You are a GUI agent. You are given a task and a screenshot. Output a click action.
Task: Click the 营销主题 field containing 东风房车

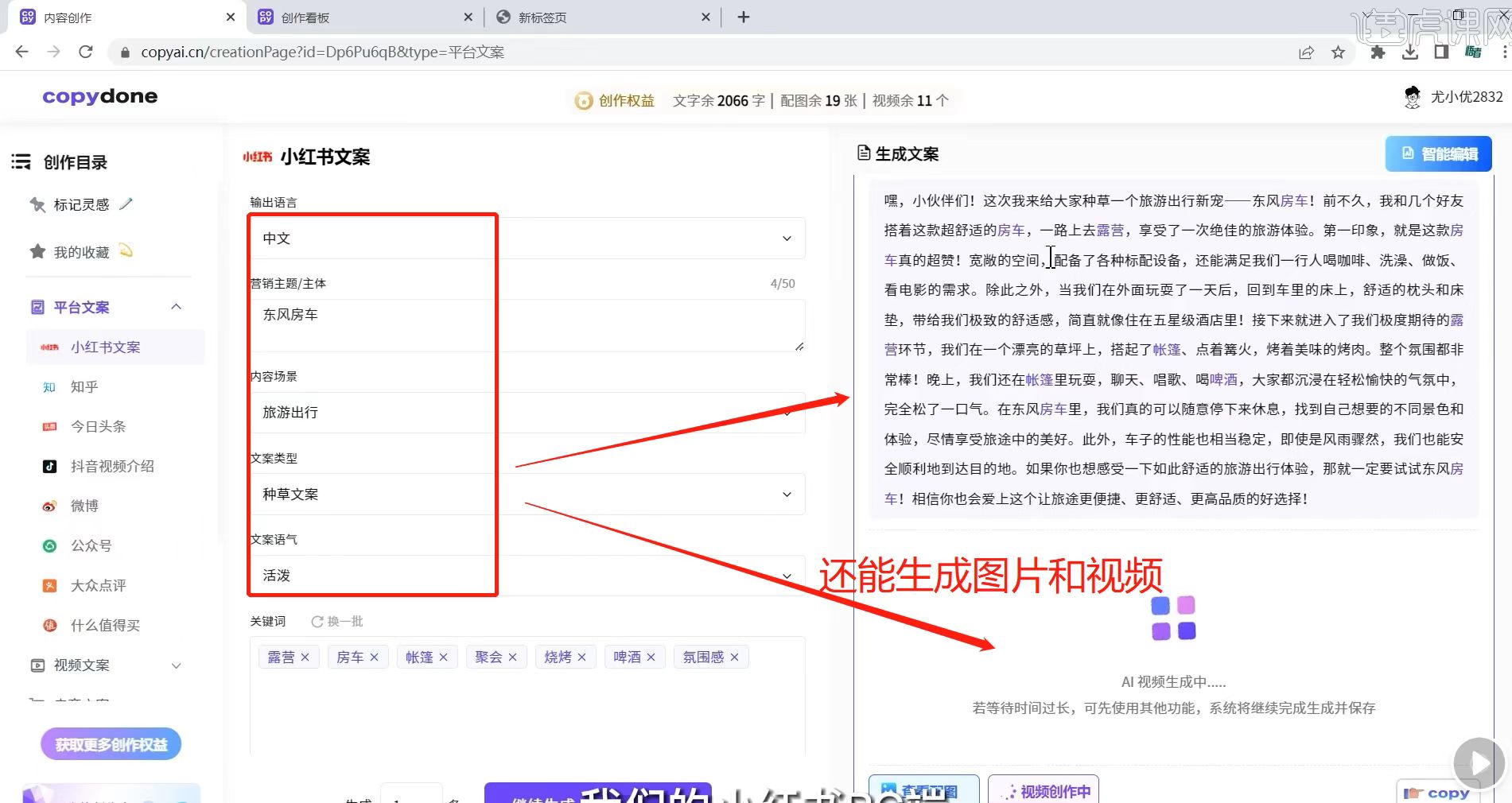[x=527, y=325]
